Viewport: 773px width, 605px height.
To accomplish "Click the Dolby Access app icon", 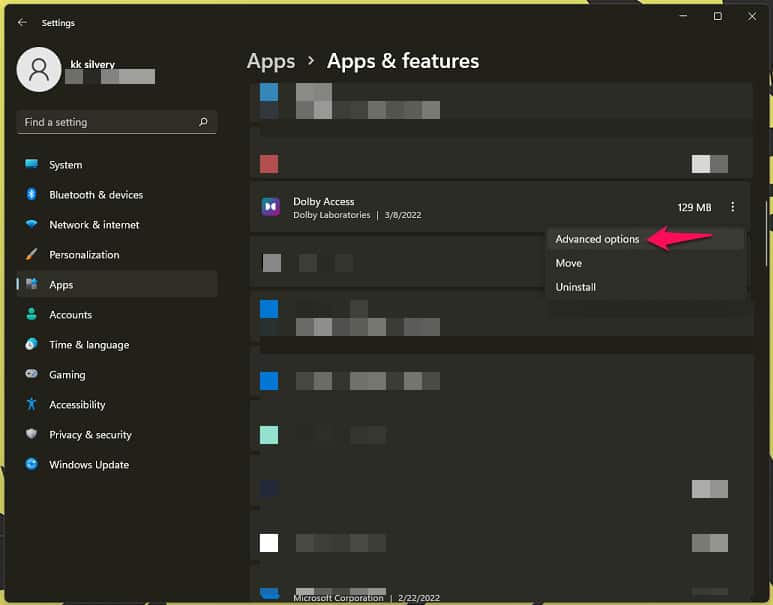I will (x=270, y=207).
